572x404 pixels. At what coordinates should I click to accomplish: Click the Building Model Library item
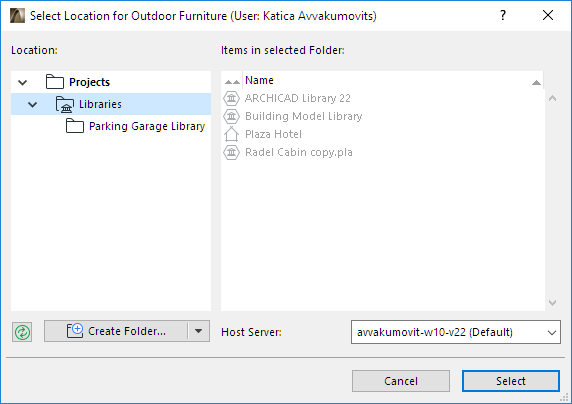[304, 116]
